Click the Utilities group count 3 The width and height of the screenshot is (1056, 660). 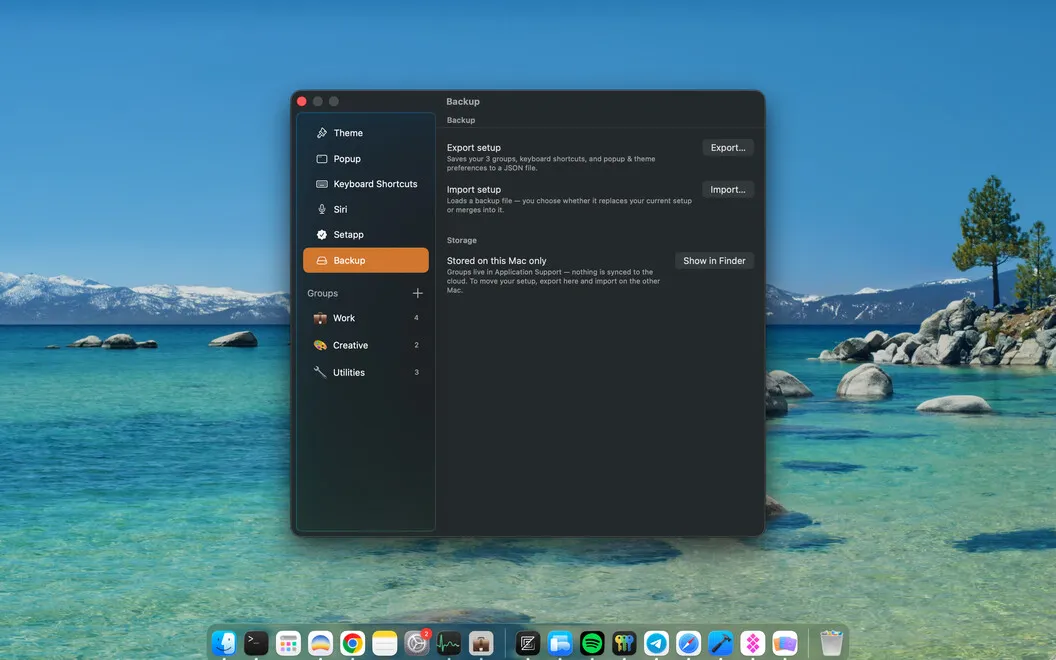point(416,372)
